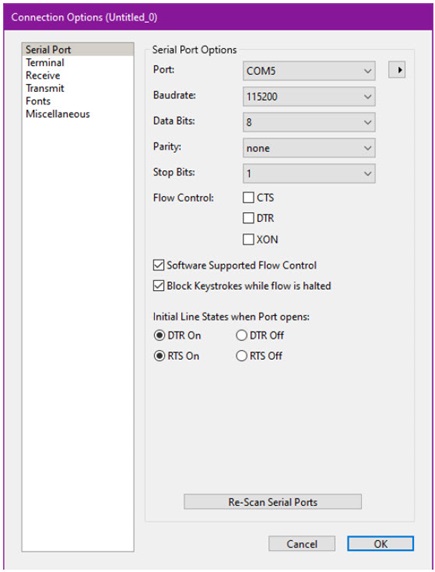The image size is (435, 572).
Task: Expand the Parity dropdown showing none
Action: point(309,148)
